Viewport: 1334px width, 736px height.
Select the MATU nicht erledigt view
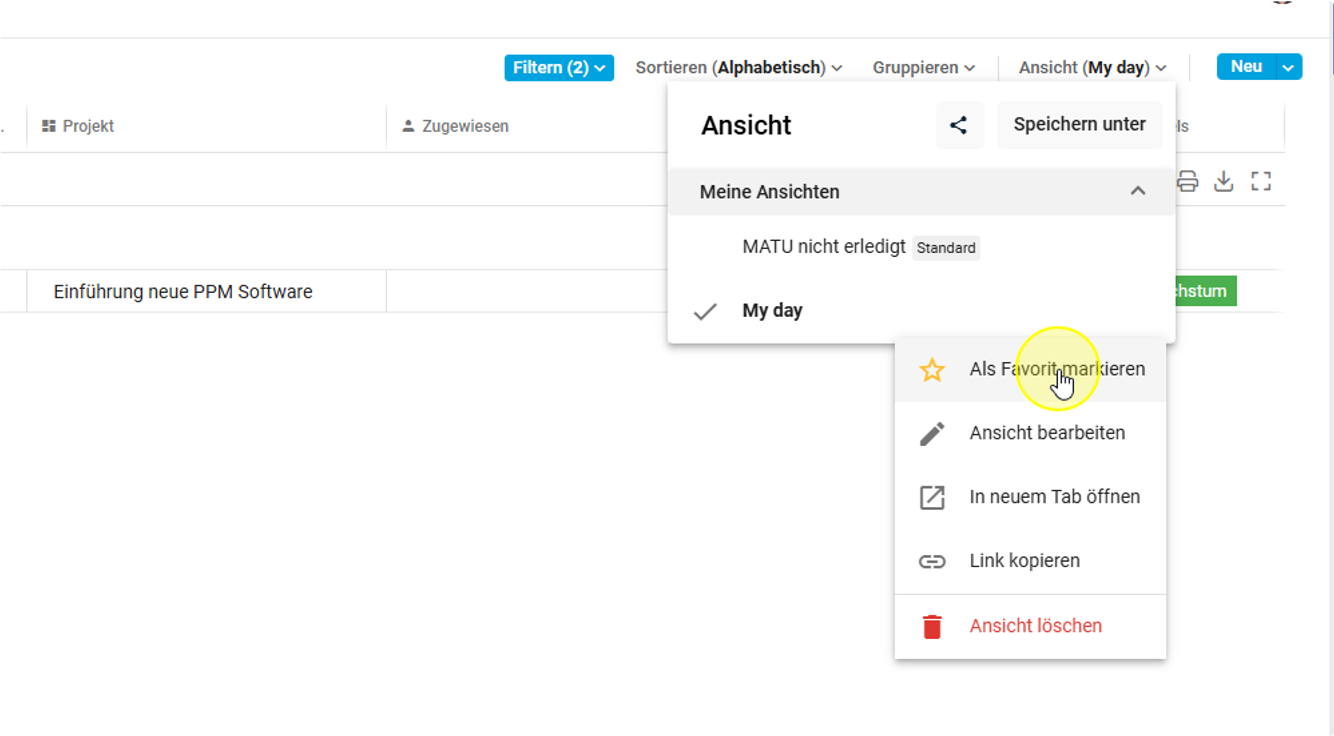[x=823, y=247]
